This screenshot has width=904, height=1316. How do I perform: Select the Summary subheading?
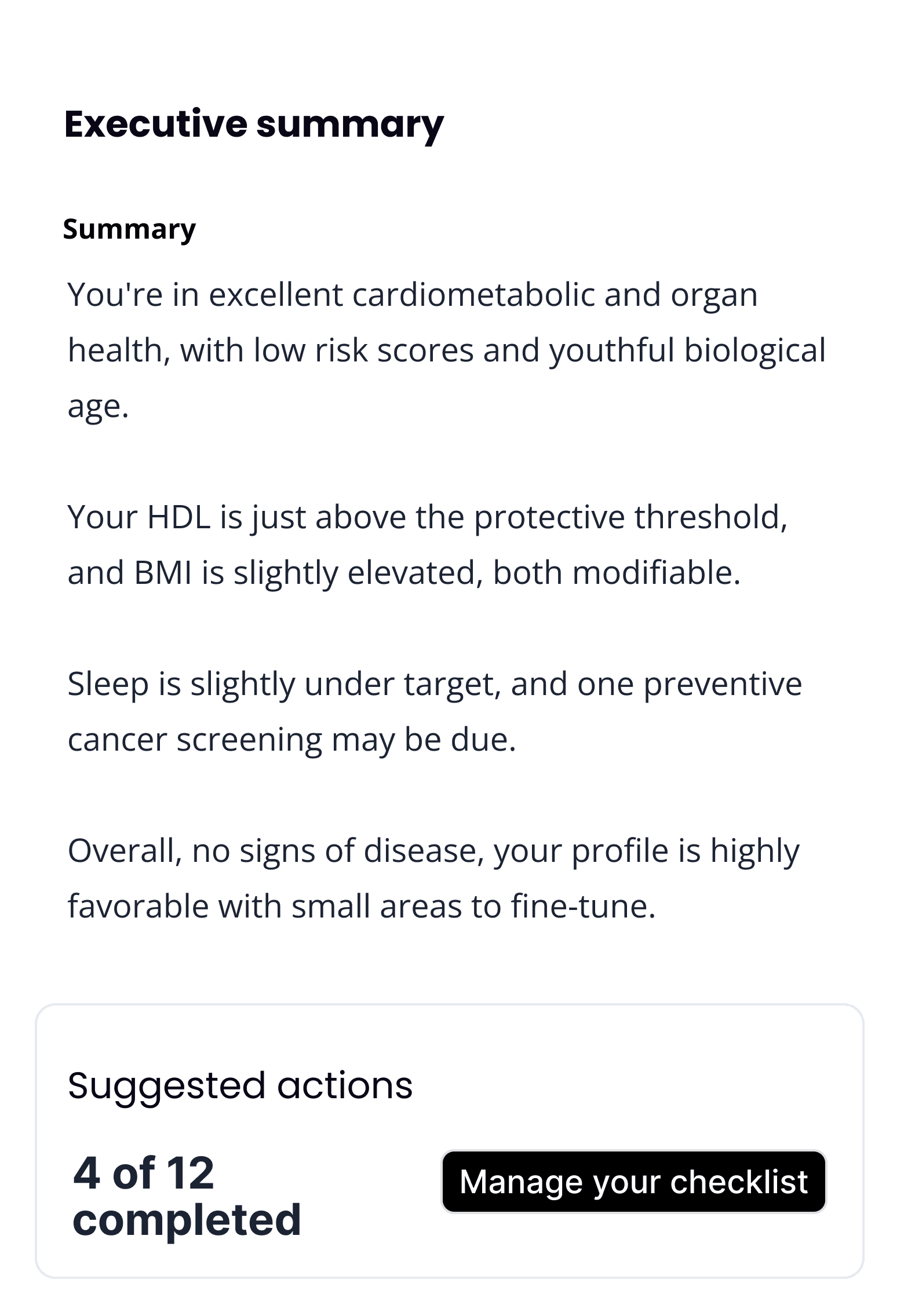click(x=129, y=229)
